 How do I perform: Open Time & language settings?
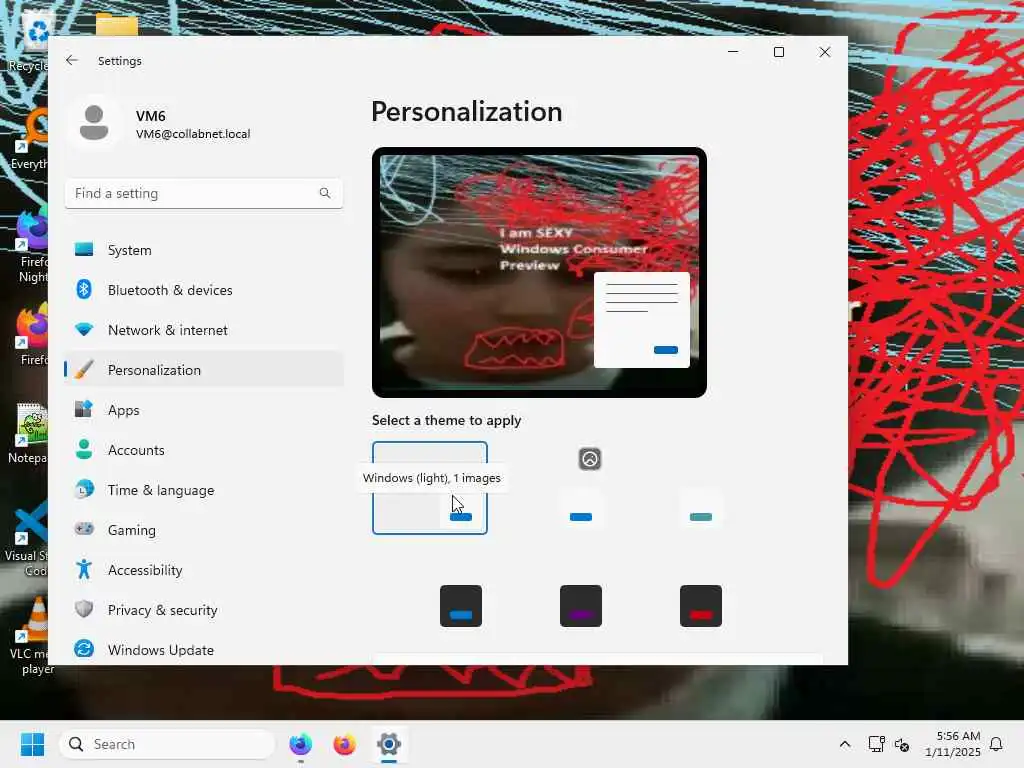[x=204, y=490]
